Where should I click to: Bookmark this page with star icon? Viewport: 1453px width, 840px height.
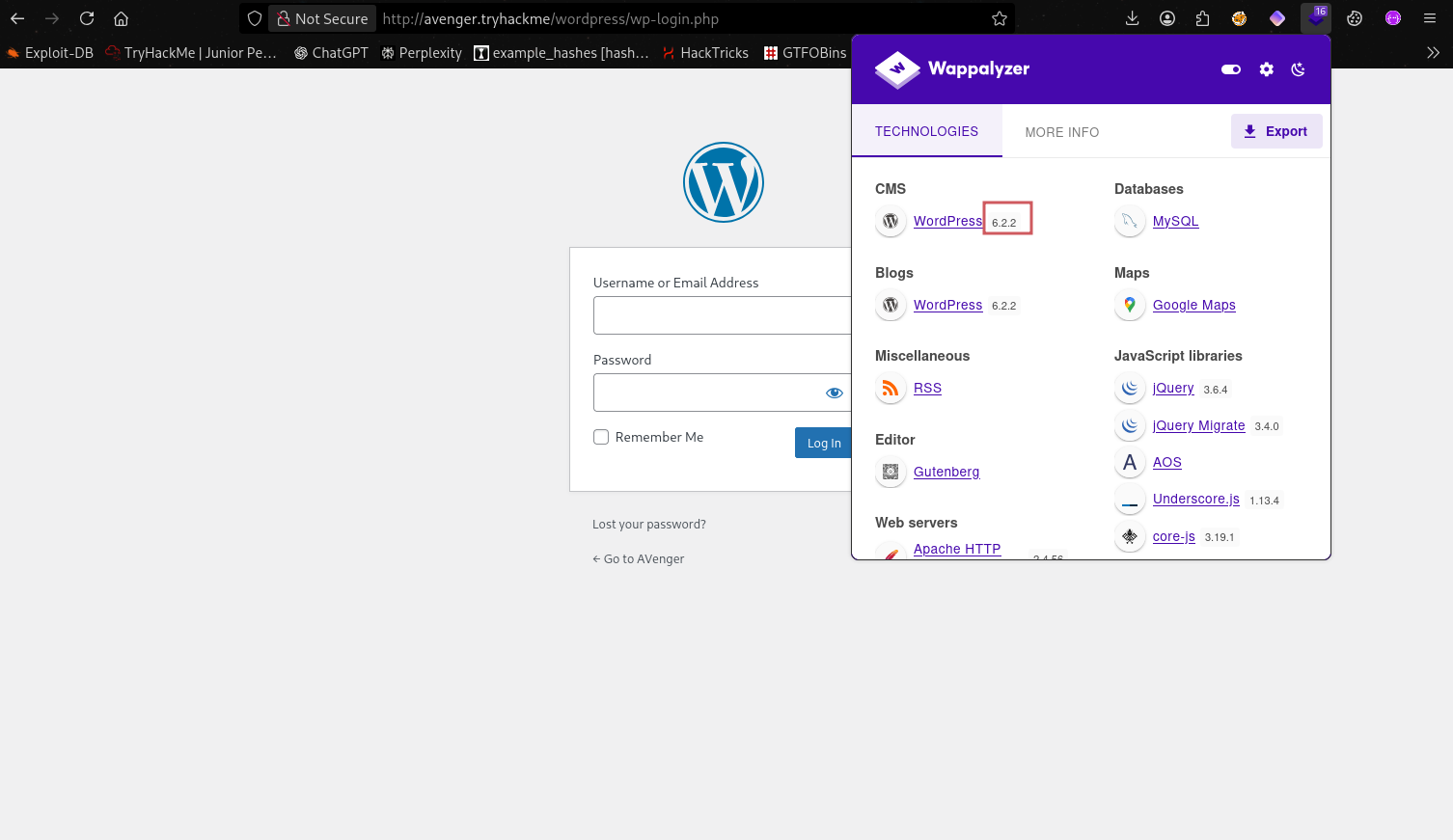click(x=1000, y=18)
